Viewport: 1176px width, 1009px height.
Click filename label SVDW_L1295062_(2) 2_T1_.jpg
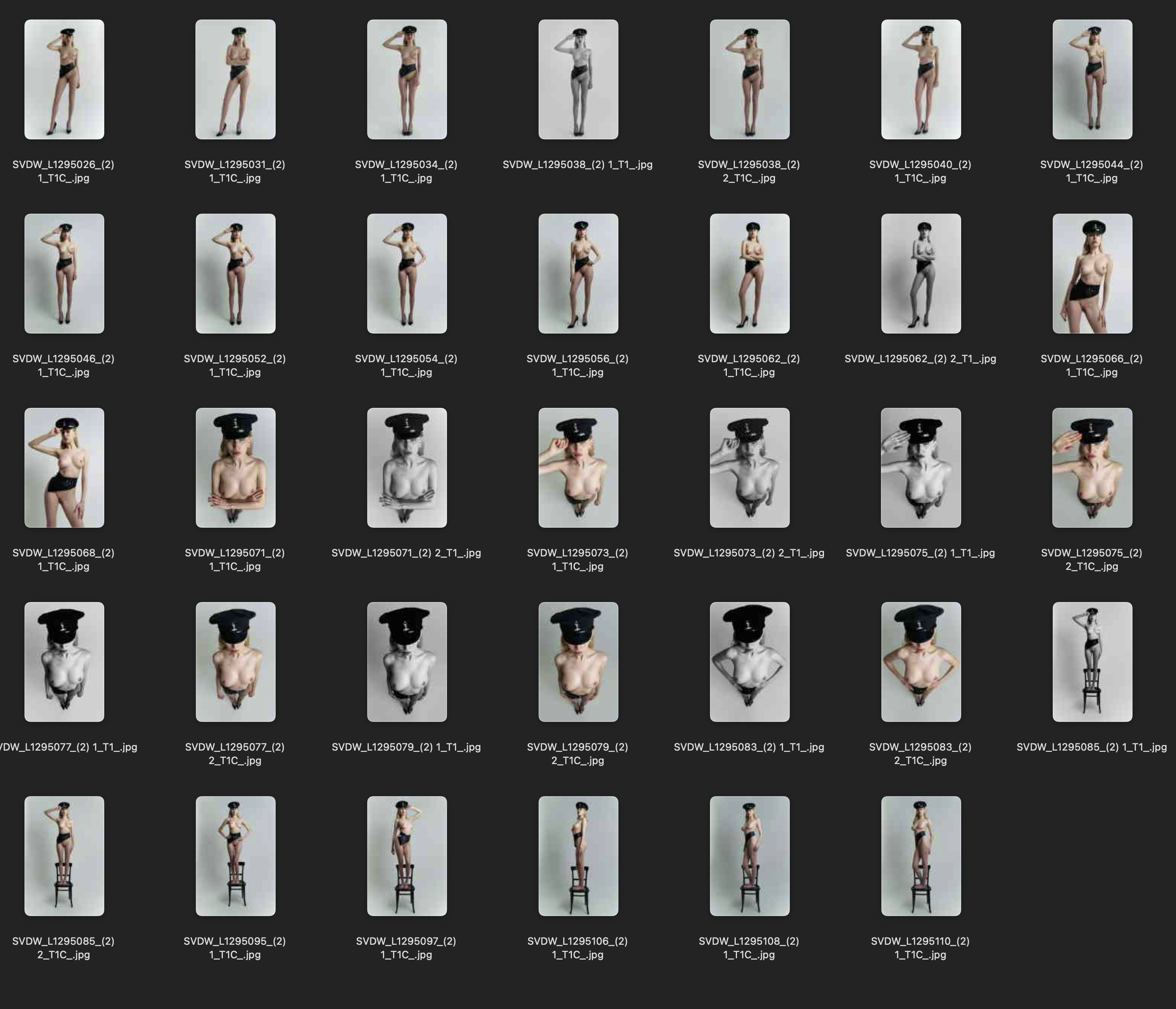[920, 358]
